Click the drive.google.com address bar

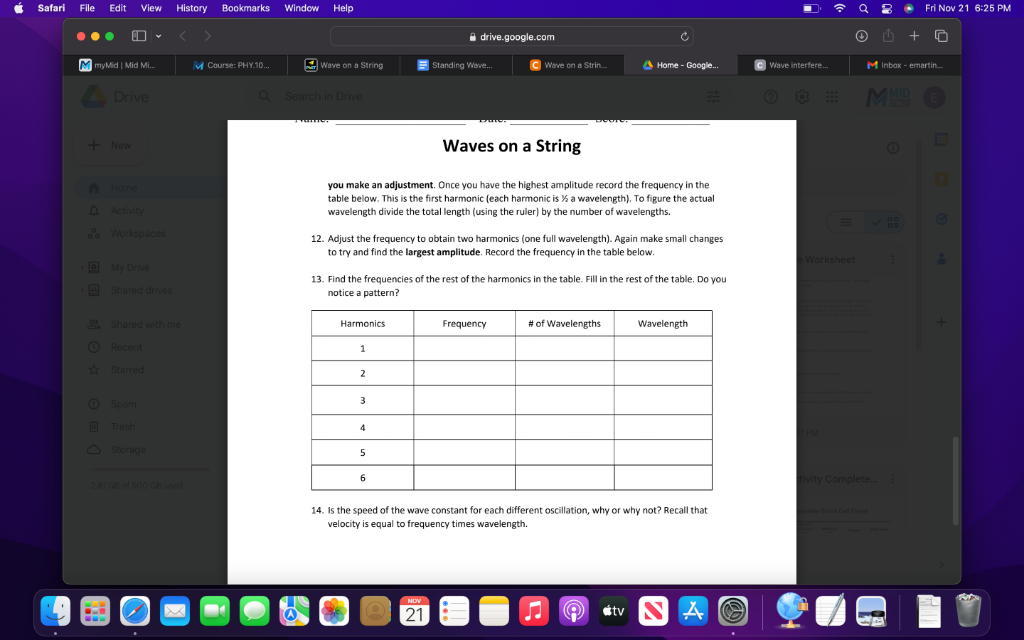click(x=511, y=37)
